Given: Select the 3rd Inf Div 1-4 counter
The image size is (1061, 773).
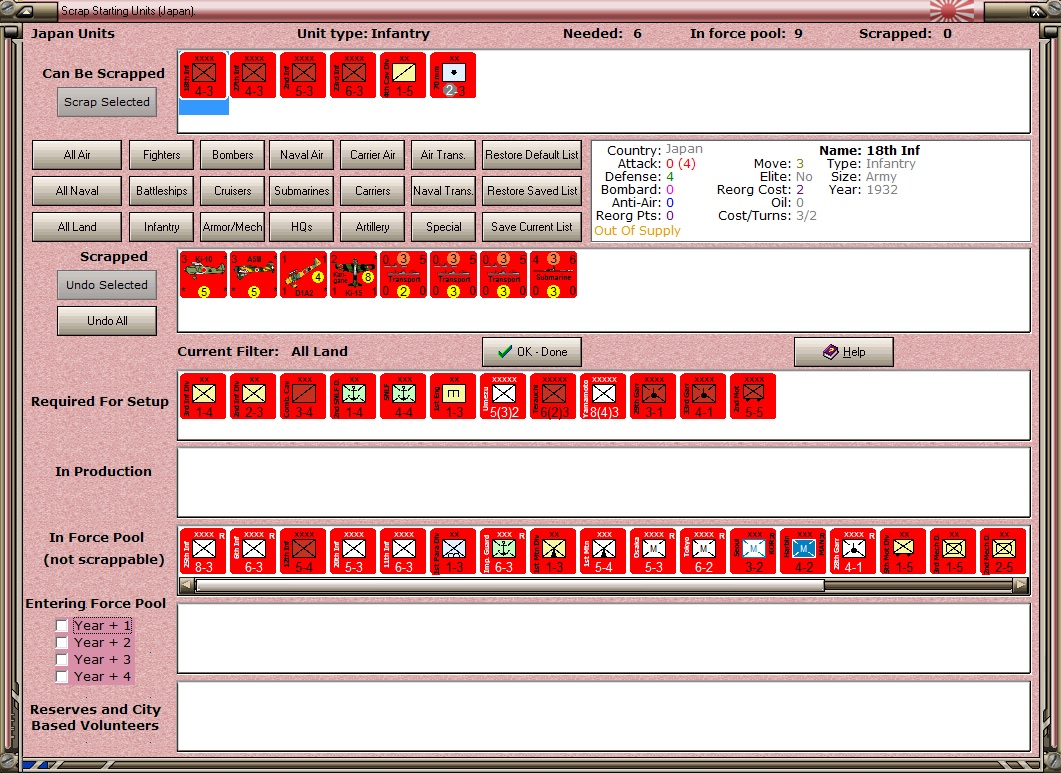Looking at the screenshot, I should [204, 397].
